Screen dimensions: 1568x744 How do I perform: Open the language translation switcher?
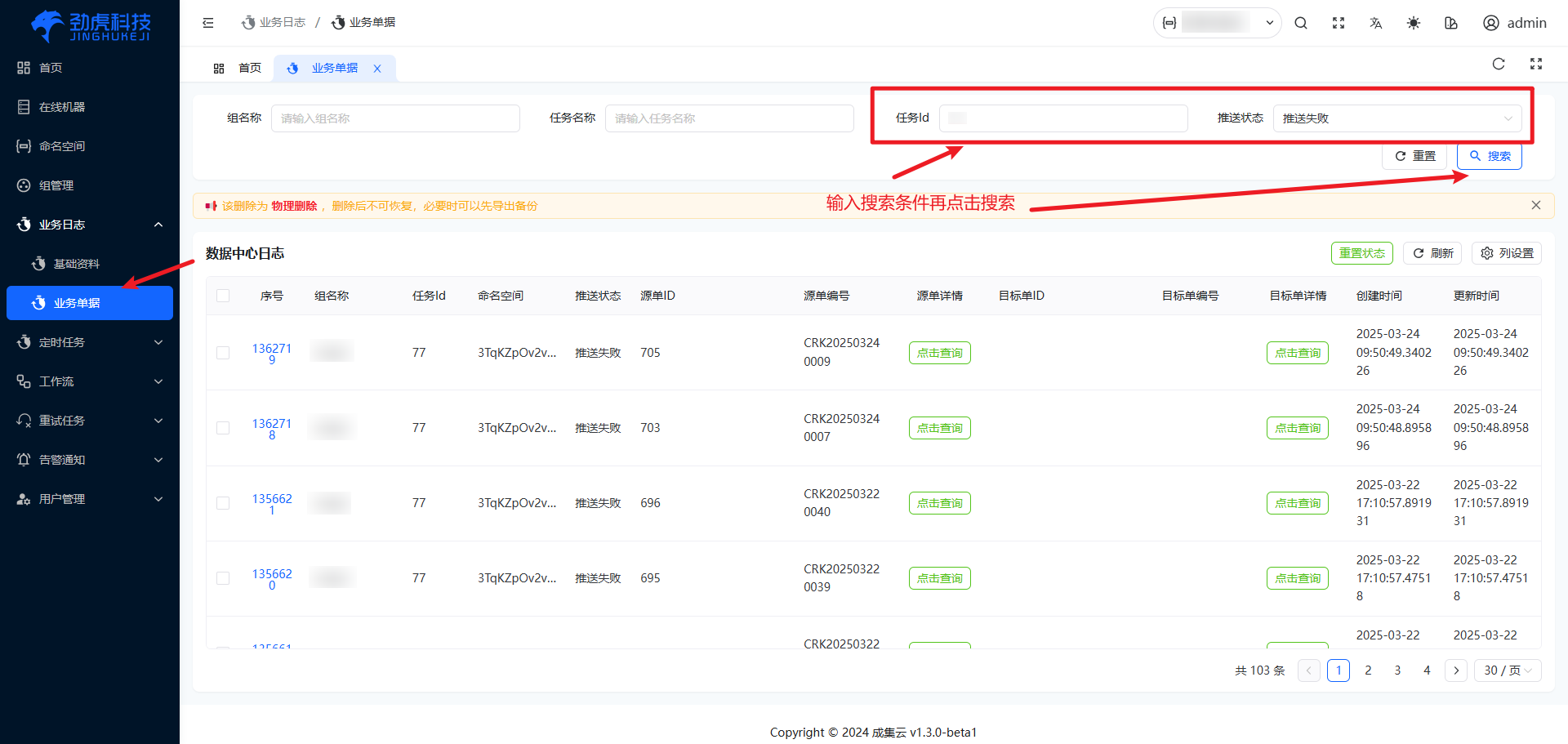(1376, 23)
